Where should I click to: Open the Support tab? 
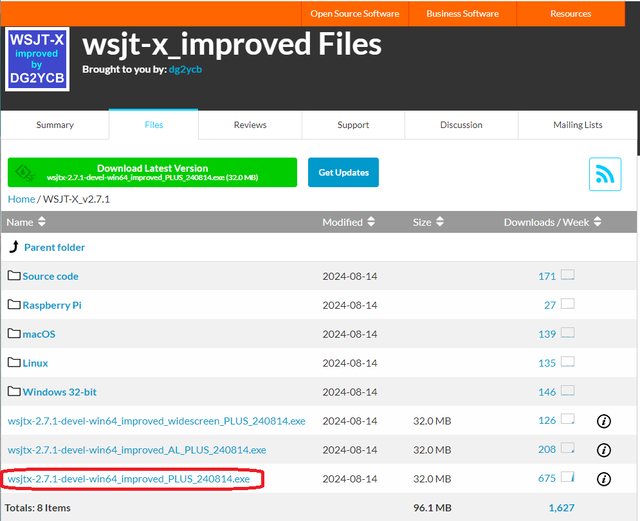353,125
